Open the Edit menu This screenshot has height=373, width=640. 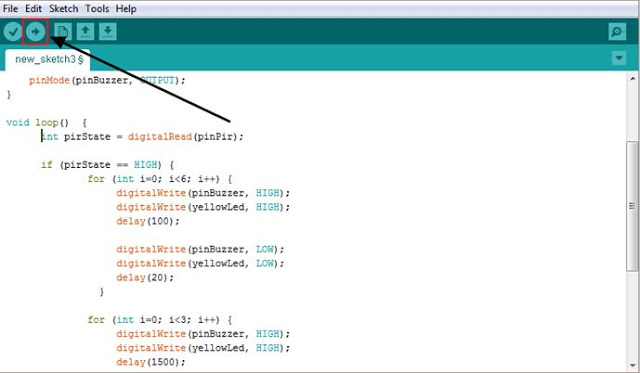tap(33, 9)
